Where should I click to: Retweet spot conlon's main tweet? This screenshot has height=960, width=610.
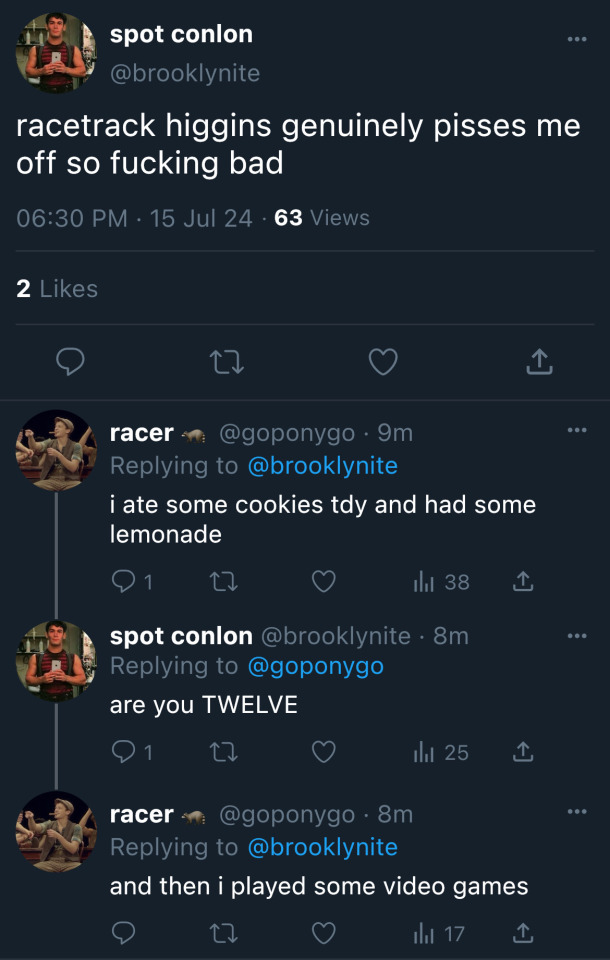(227, 362)
